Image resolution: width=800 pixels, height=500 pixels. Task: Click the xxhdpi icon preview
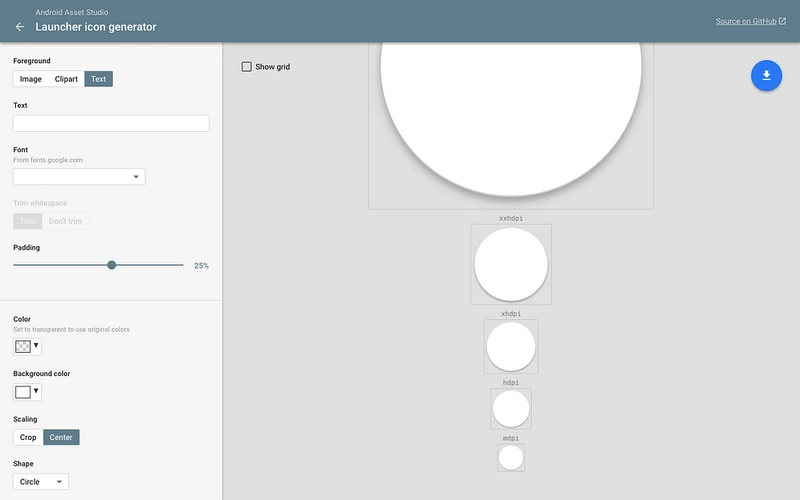pyautogui.click(x=511, y=264)
